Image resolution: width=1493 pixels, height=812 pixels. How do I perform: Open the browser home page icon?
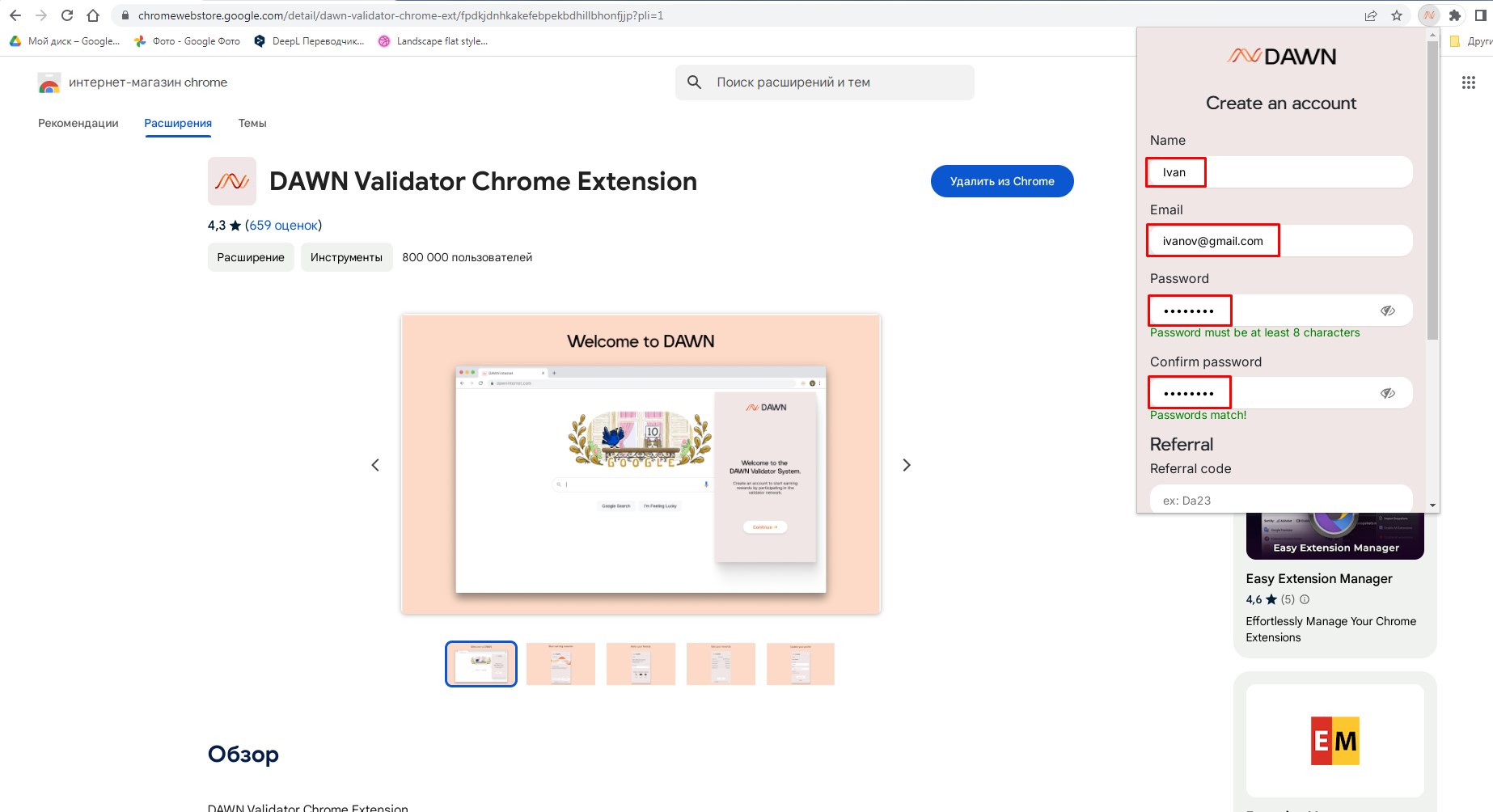[x=93, y=15]
